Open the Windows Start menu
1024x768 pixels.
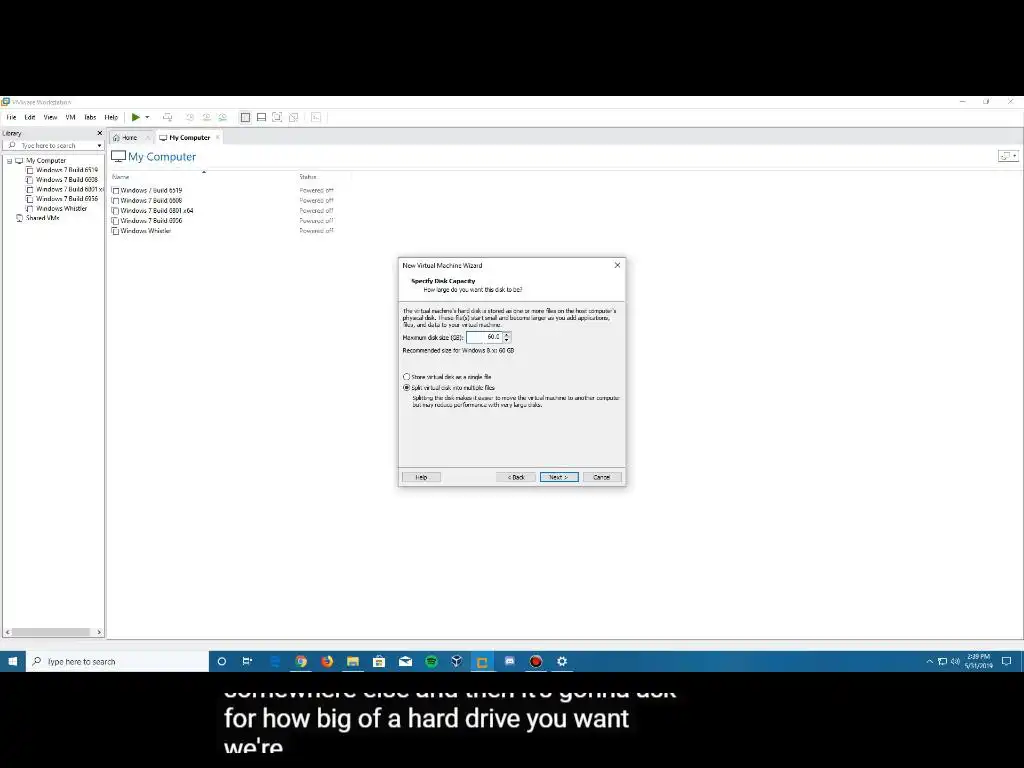12,662
